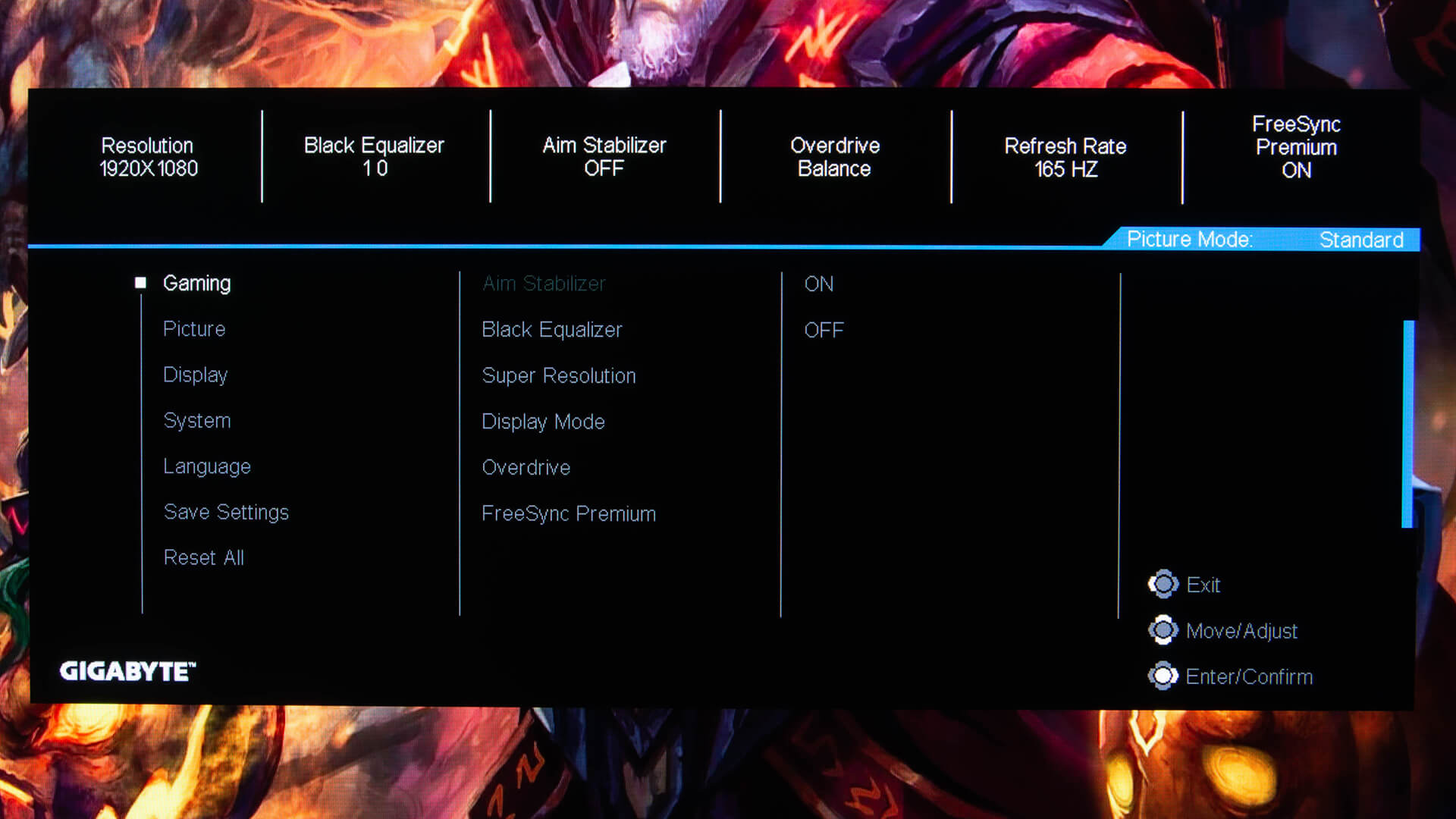Click the Exit joystick icon
Screen dimensions: 1456x819
(x=1163, y=585)
